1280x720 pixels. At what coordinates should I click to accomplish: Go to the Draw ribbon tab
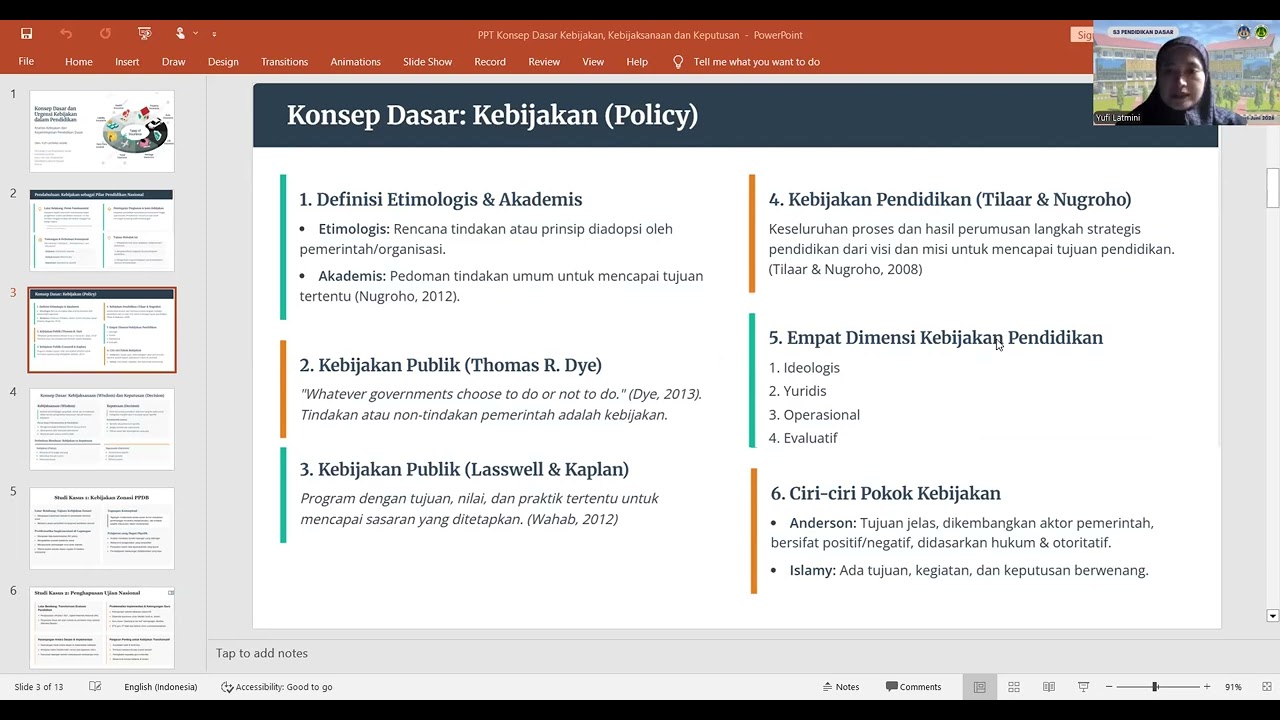(x=174, y=62)
